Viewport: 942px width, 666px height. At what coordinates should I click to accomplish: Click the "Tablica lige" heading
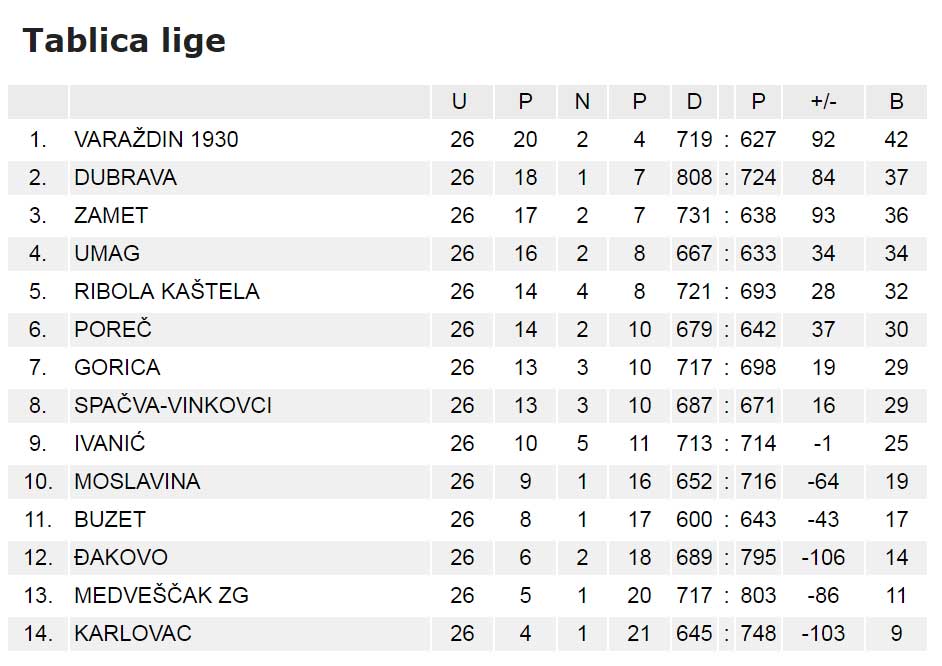tap(124, 40)
